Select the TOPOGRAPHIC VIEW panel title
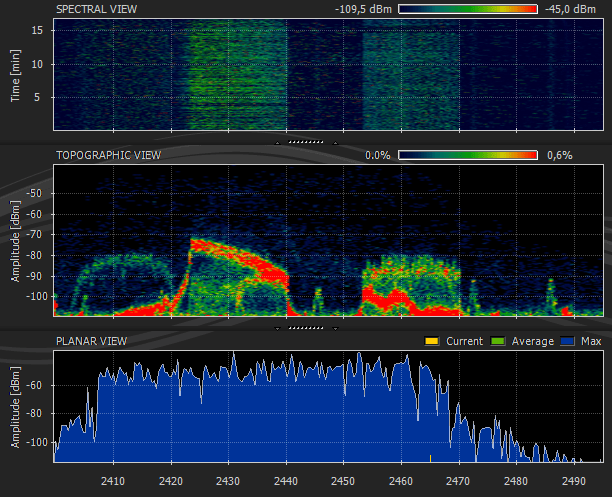Viewport: 612px width, 497px height. click(108, 156)
